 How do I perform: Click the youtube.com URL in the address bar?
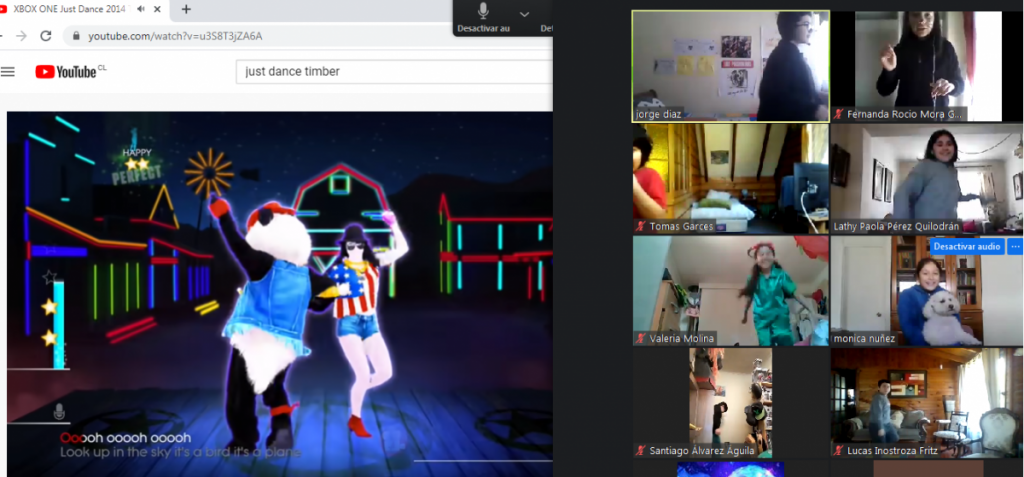pos(175,36)
